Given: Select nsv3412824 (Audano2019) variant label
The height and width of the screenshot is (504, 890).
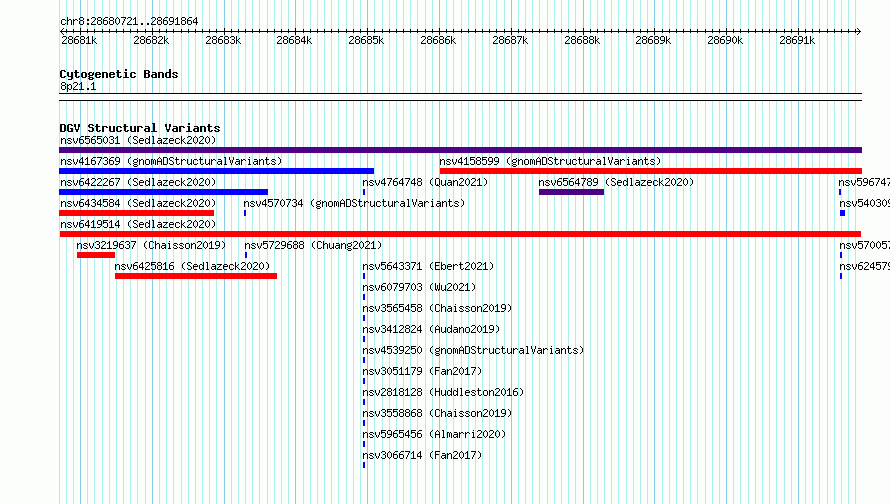Looking at the screenshot, I should tap(431, 329).
